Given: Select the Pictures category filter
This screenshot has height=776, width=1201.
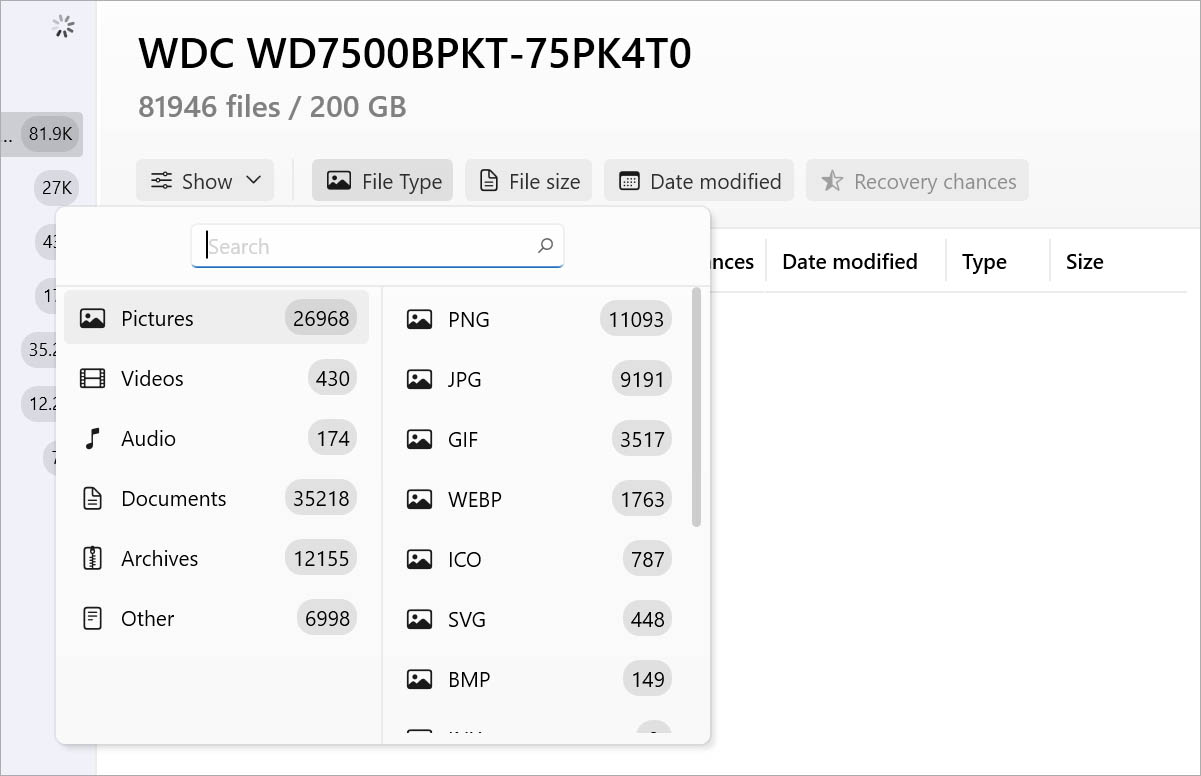Looking at the screenshot, I should (x=157, y=318).
